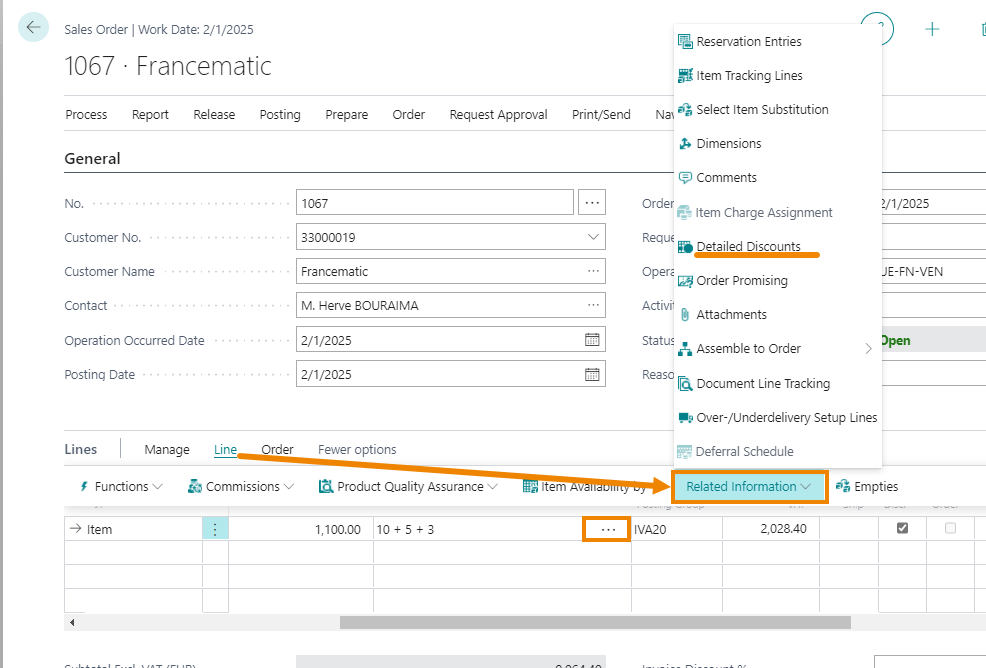Uncheck the checked box in Item row
Image resolution: width=986 pixels, height=668 pixels.
click(x=902, y=528)
